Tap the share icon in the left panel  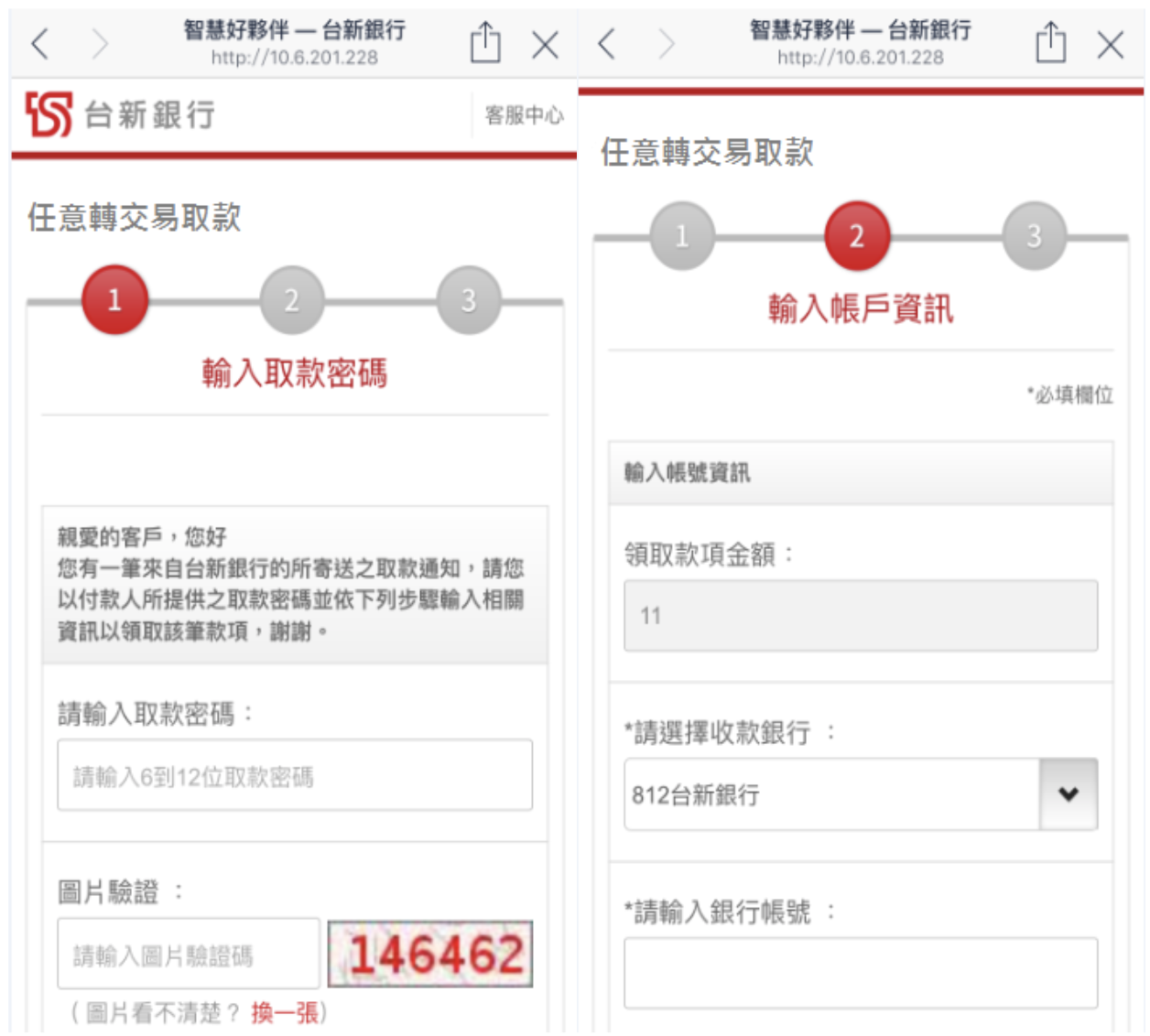(484, 42)
